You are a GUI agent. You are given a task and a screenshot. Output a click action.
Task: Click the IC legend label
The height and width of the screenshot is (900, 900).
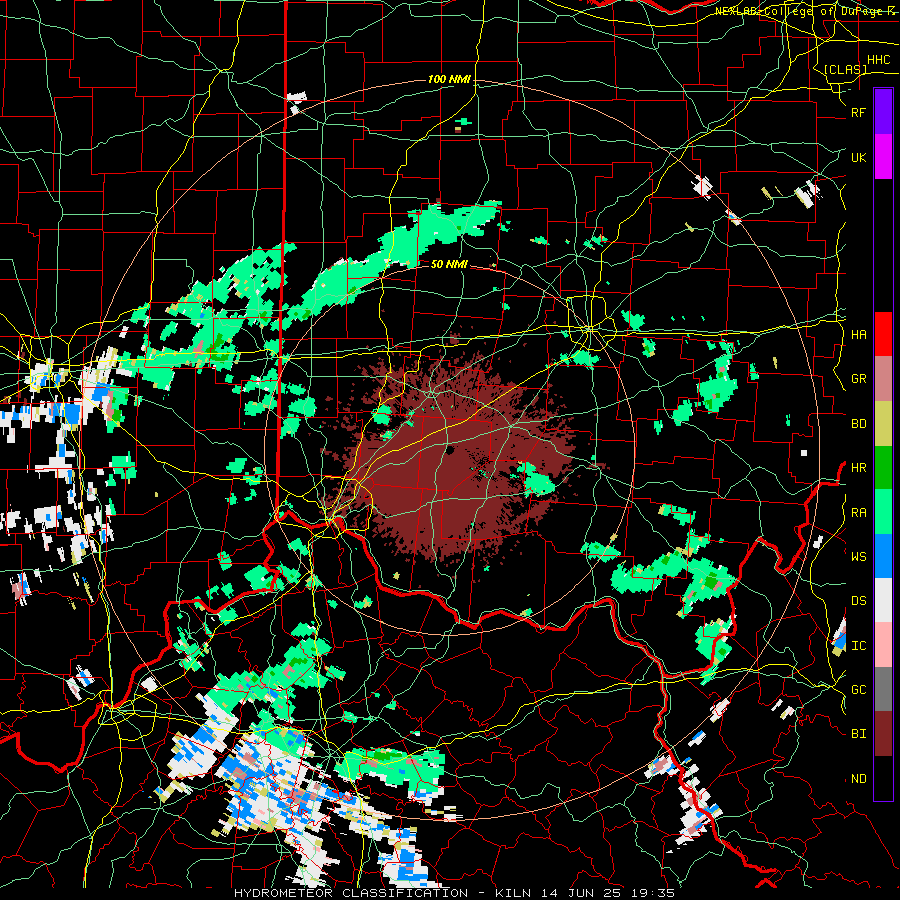[x=859, y=646]
